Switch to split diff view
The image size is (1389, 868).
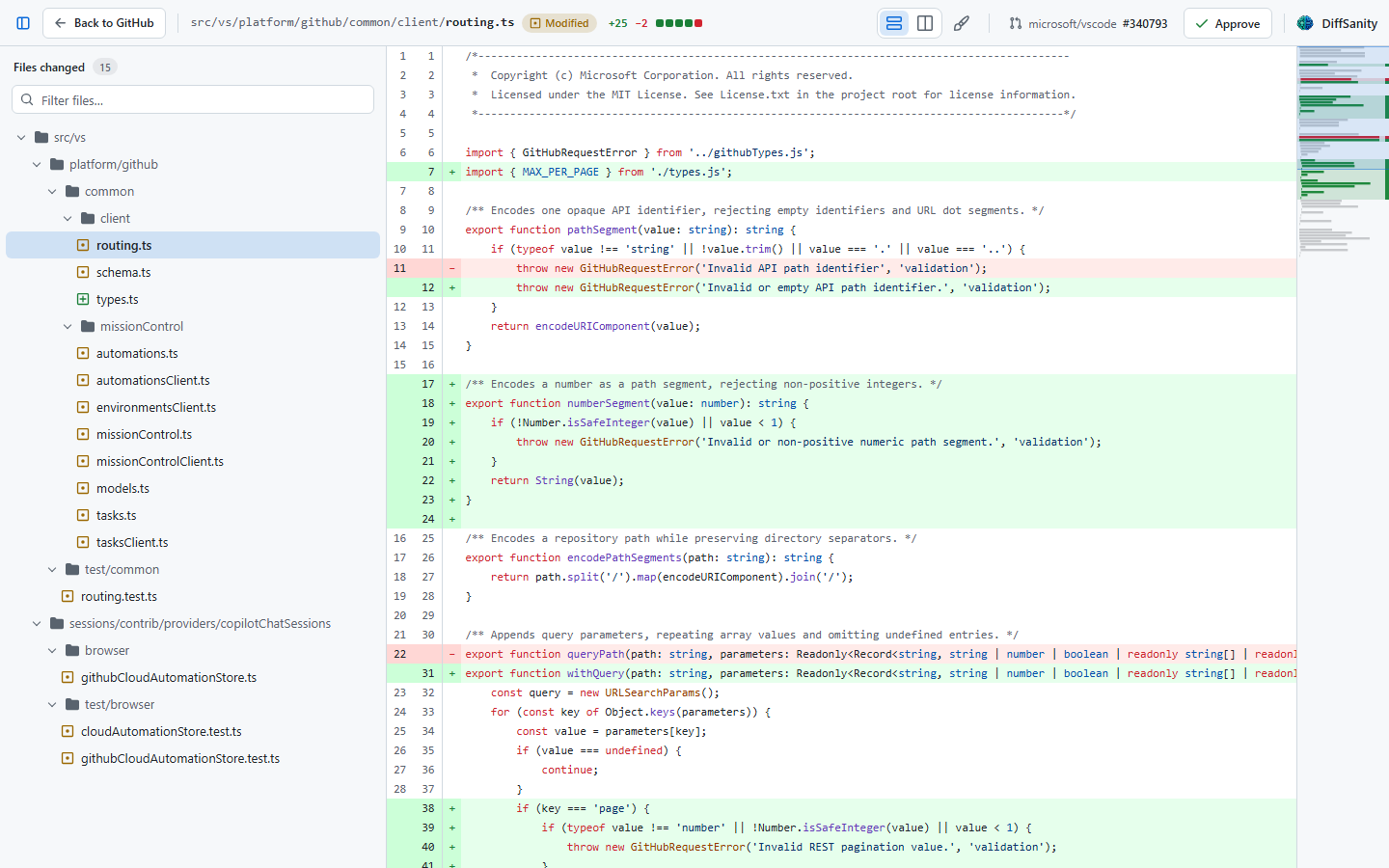click(x=925, y=23)
